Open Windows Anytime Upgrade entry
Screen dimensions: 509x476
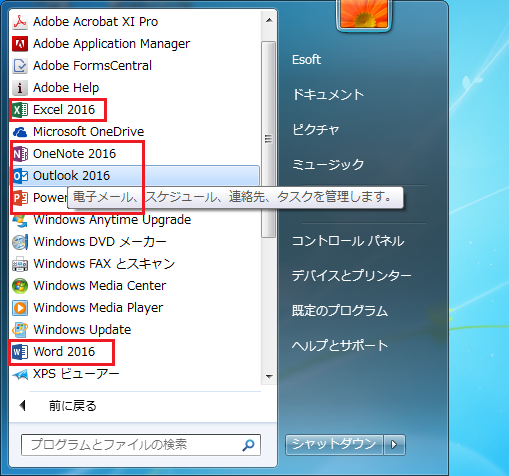[112, 220]
